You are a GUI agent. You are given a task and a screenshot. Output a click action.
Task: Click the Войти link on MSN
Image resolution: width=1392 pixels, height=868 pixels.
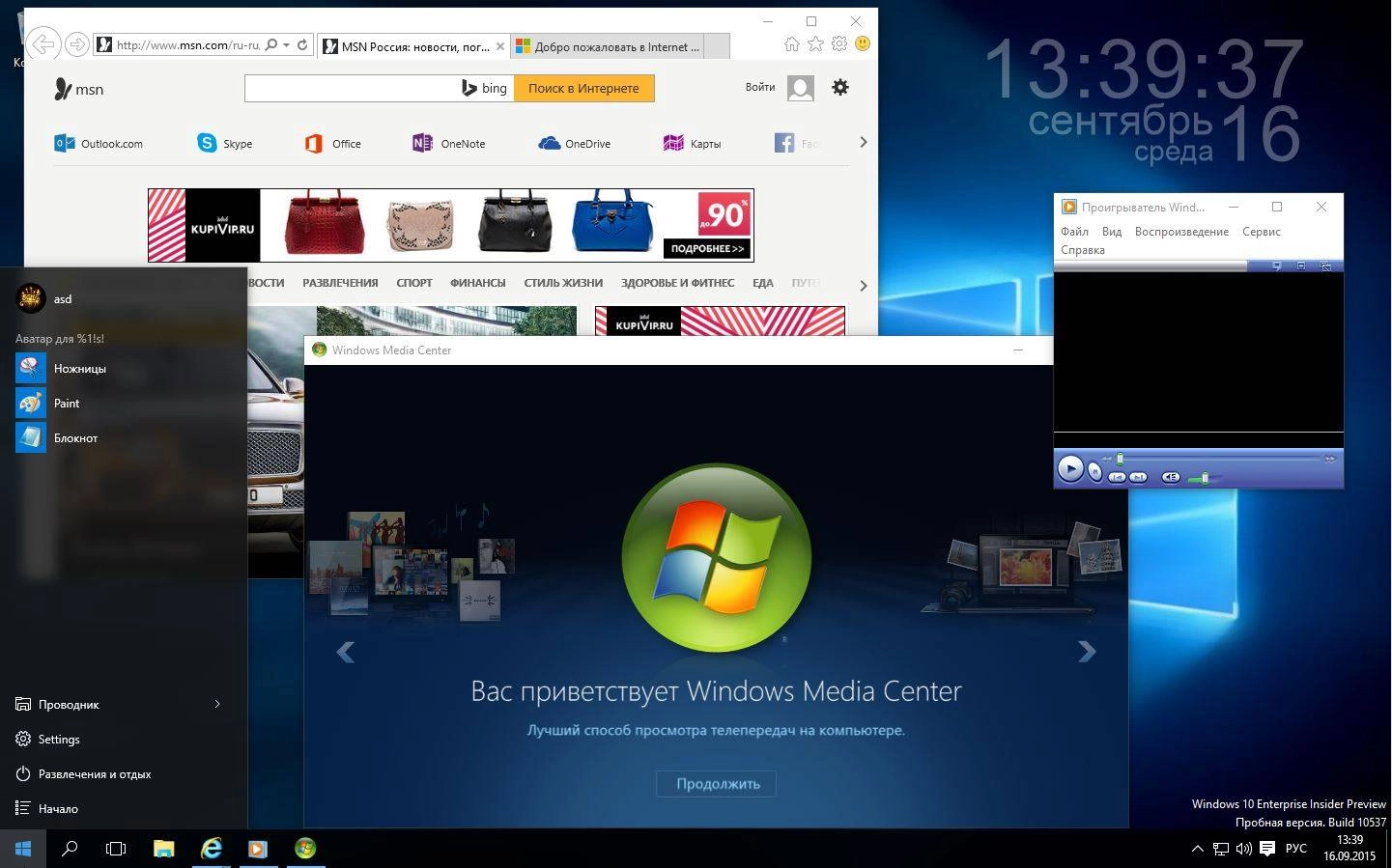click(x=760, y=87)
